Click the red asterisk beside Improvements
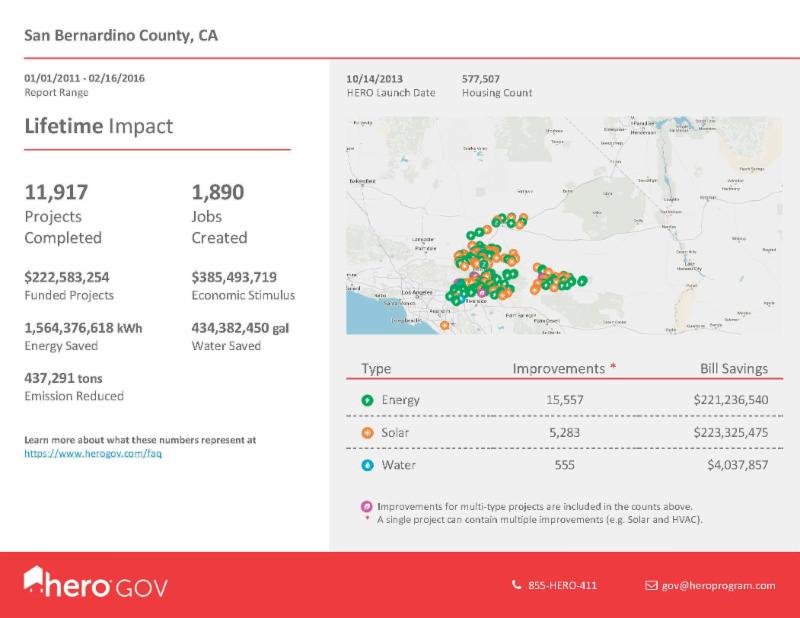800x618 pixels. tap(613, 366)
